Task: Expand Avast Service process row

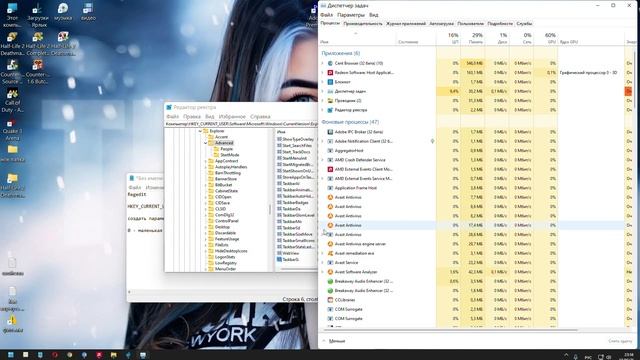Action: point(322,262)
